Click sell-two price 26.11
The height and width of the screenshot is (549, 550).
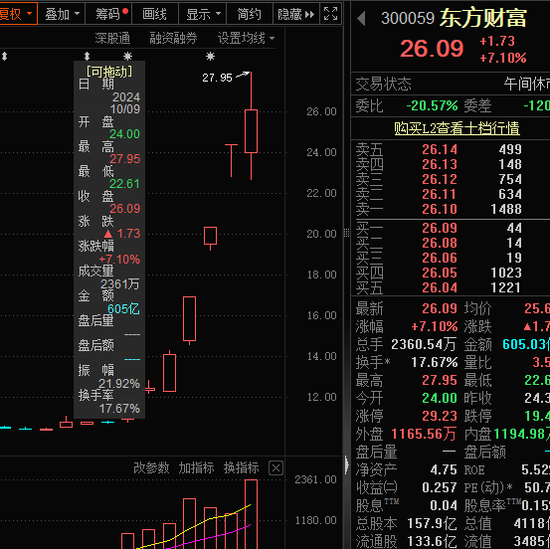(440, 194)
